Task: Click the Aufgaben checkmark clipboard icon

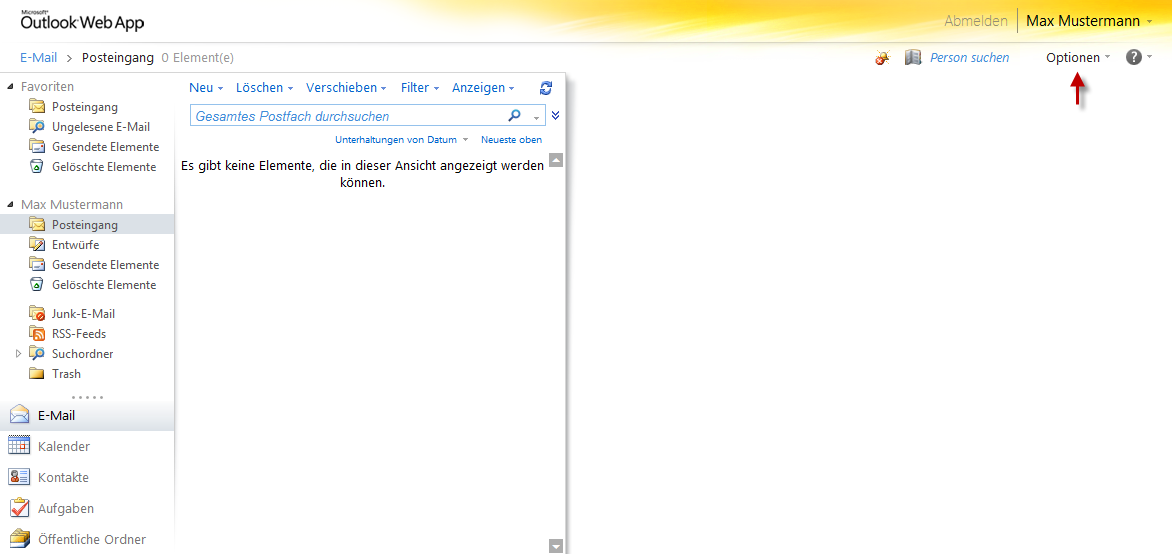Action: pyautogui.click(x=19, y=508)
